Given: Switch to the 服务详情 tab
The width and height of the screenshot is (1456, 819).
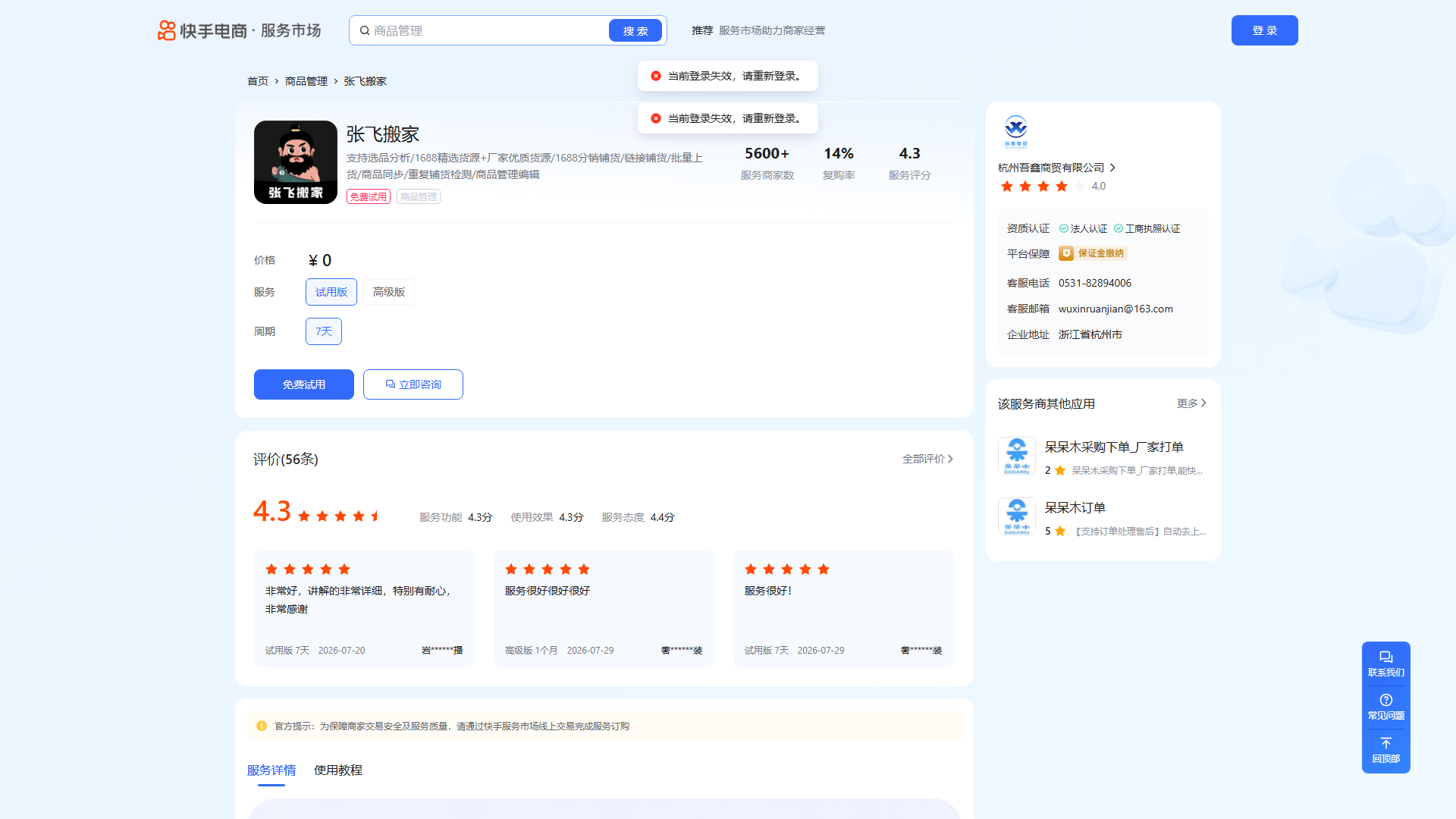Looking at the screenshot, I should pyautogui.click(x=271, y=770).
